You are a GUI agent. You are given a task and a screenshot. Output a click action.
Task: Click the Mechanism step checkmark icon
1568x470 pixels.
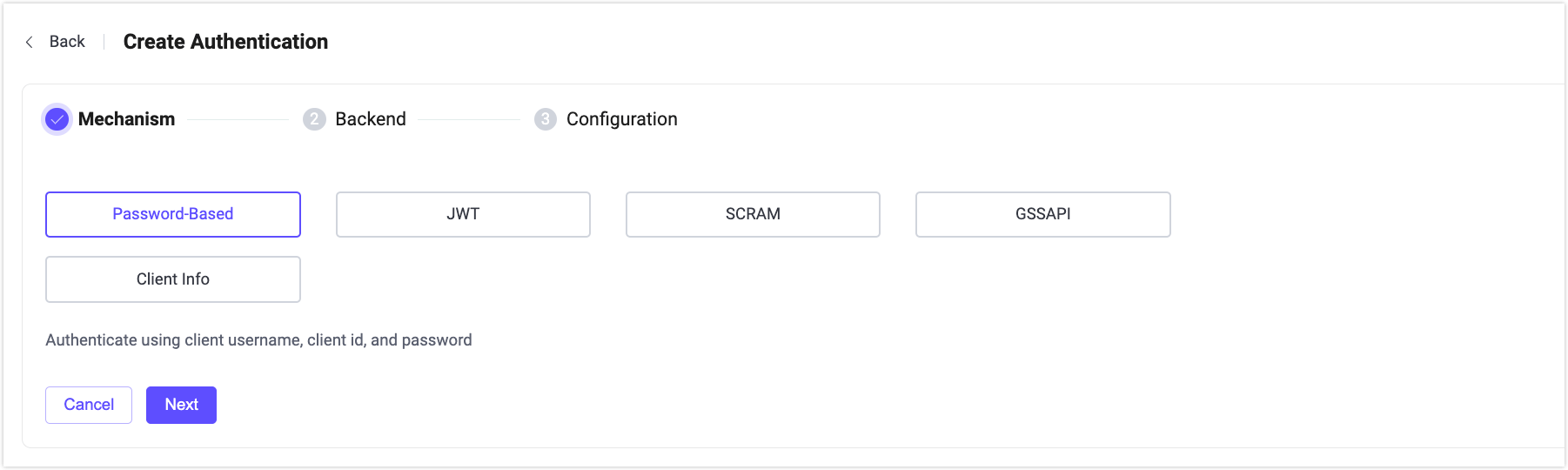point(57,119)
